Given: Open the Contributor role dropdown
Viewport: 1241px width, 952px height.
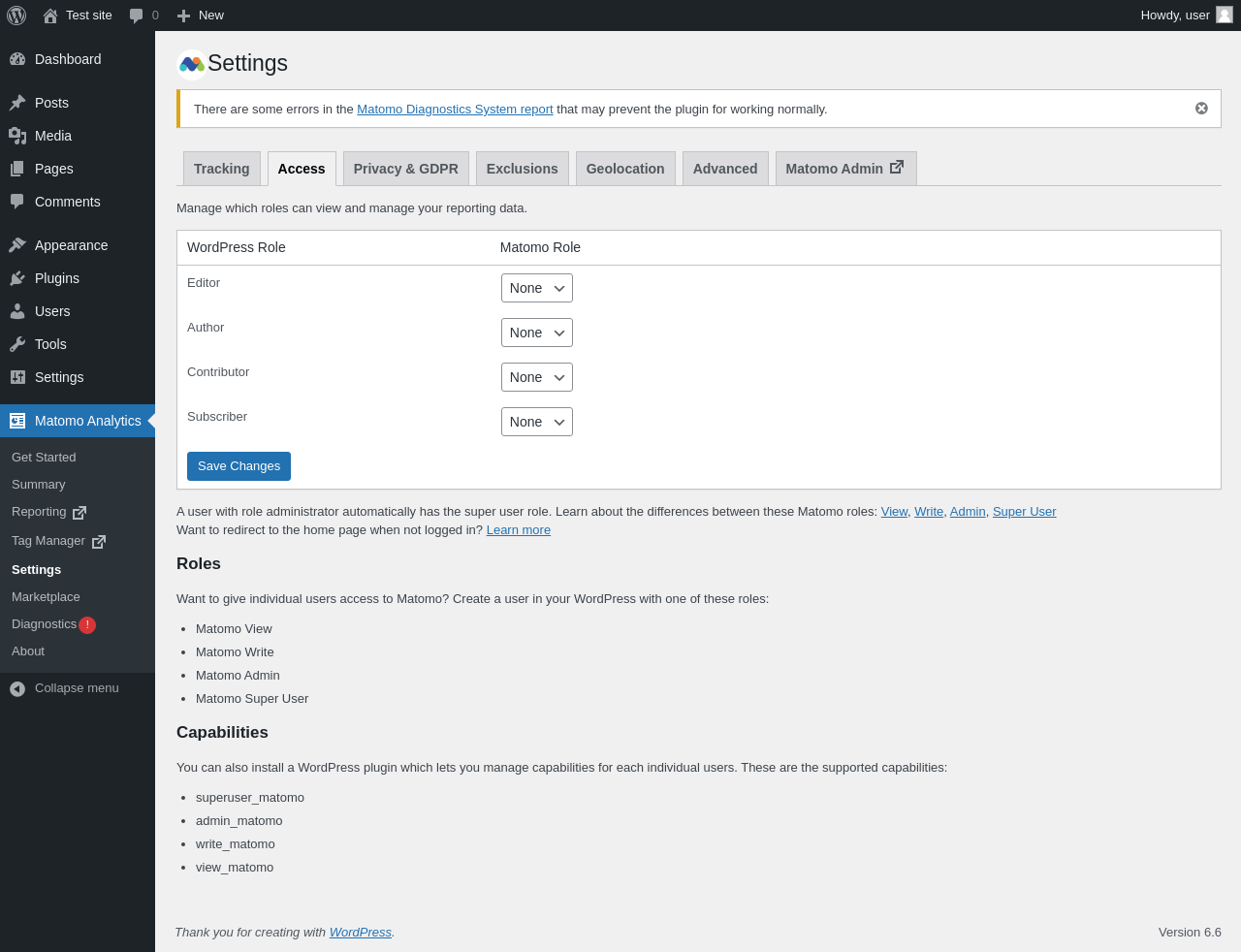Looking at the screenshot, I should click(x=537, y=377).
